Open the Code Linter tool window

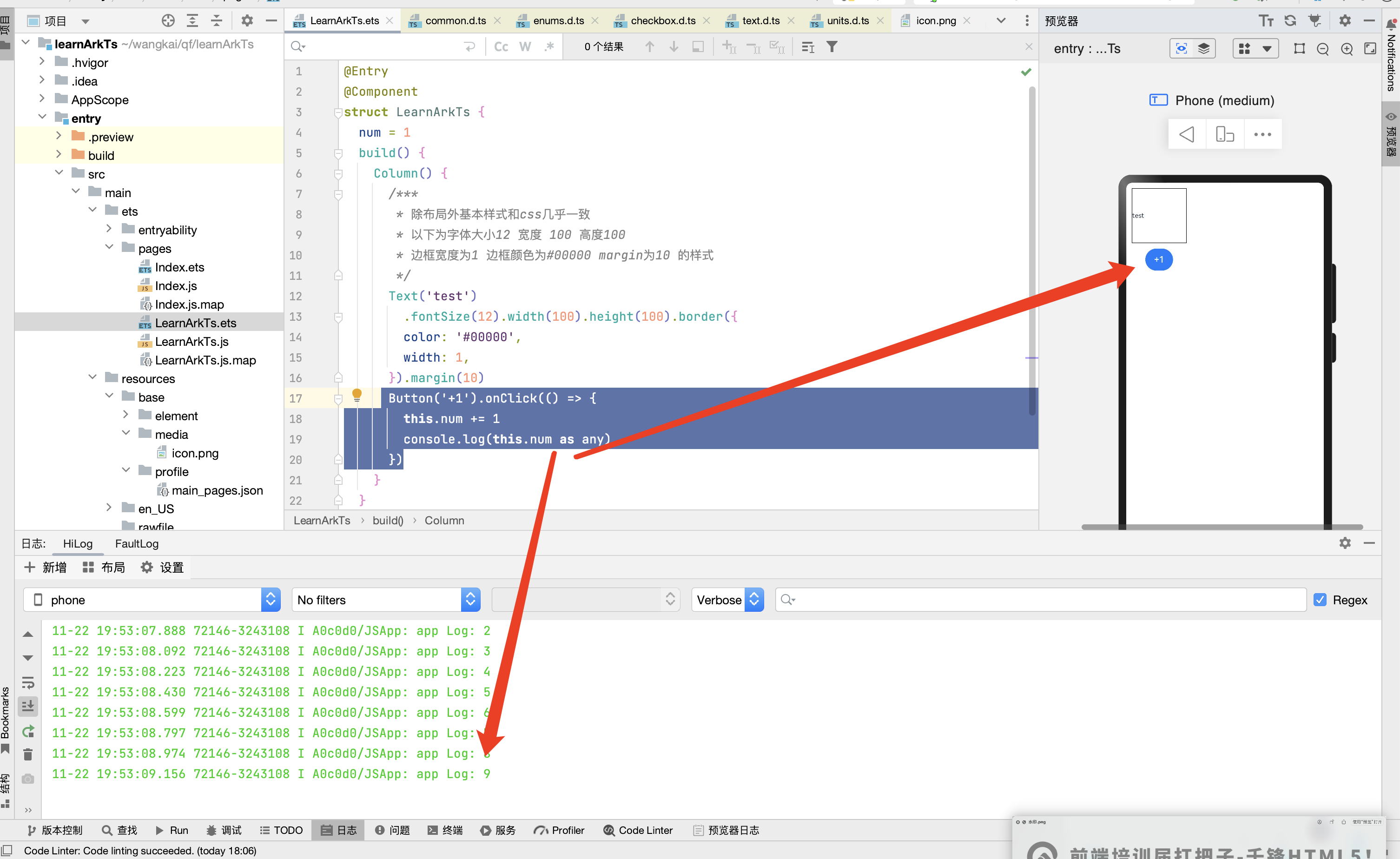tap(638, 830)
